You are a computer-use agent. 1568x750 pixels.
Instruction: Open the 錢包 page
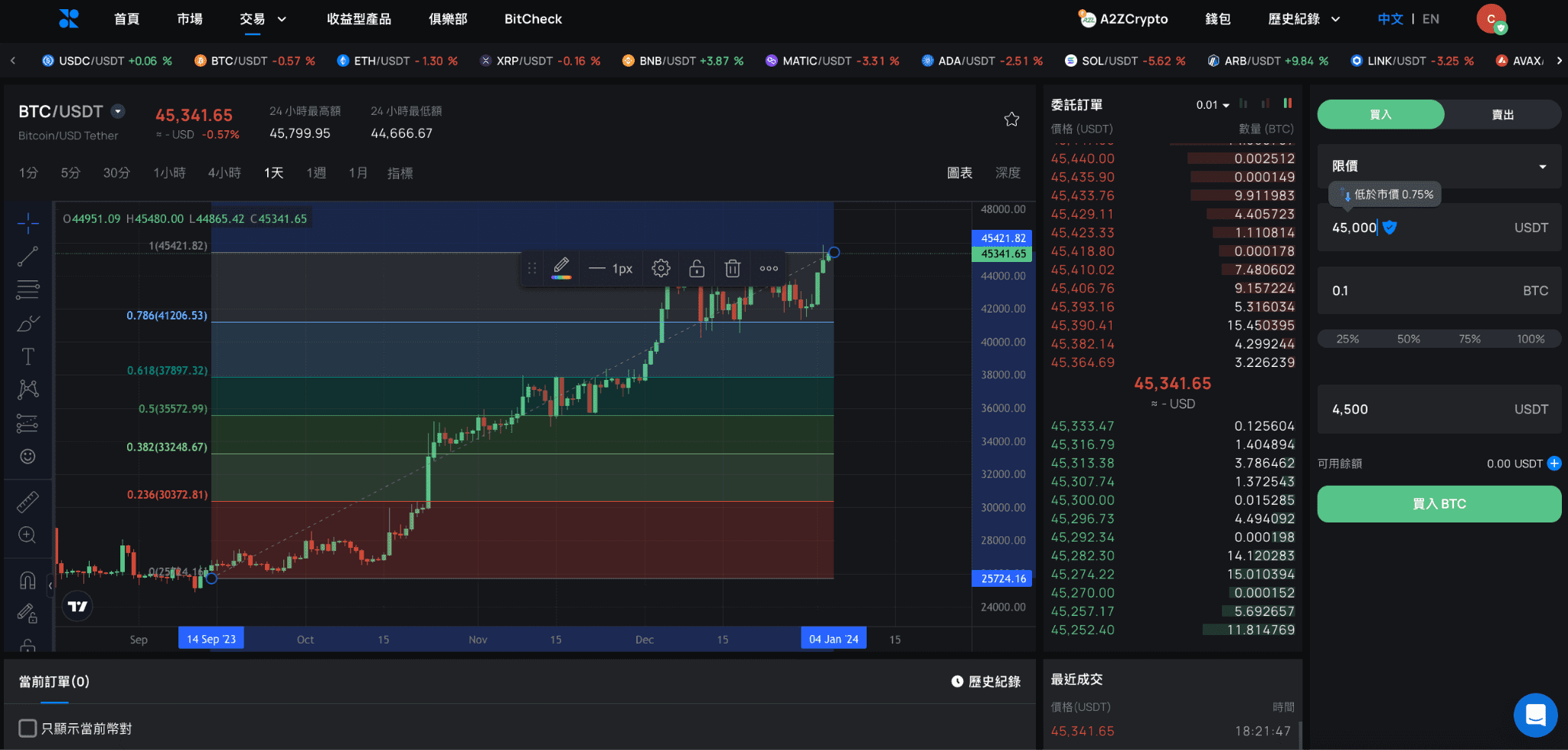pos(1217,18)
